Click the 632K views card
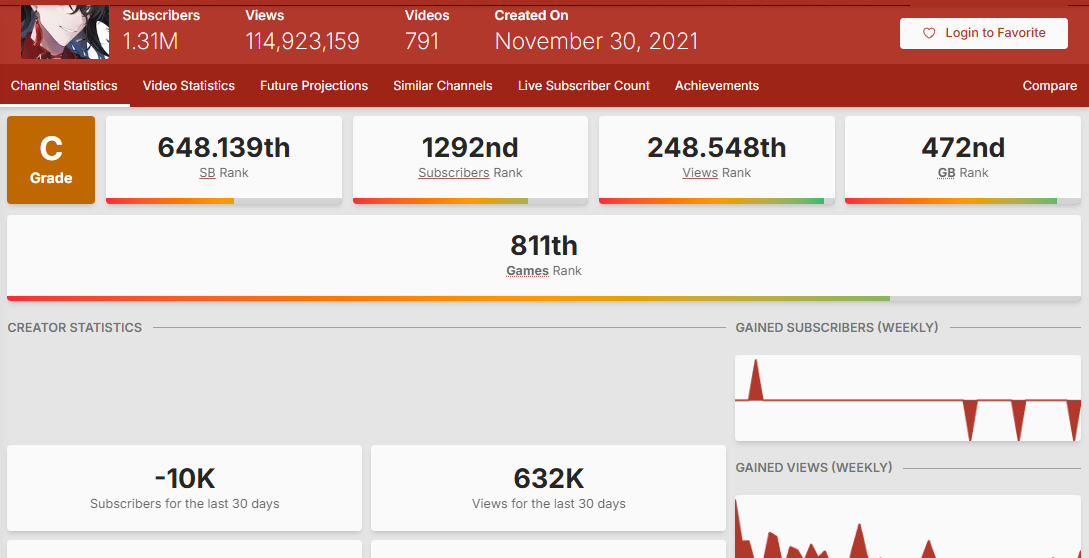Image resolution: width=1089 pixels, height=558 pixels. pyautogui.click(x=548, y=488)
